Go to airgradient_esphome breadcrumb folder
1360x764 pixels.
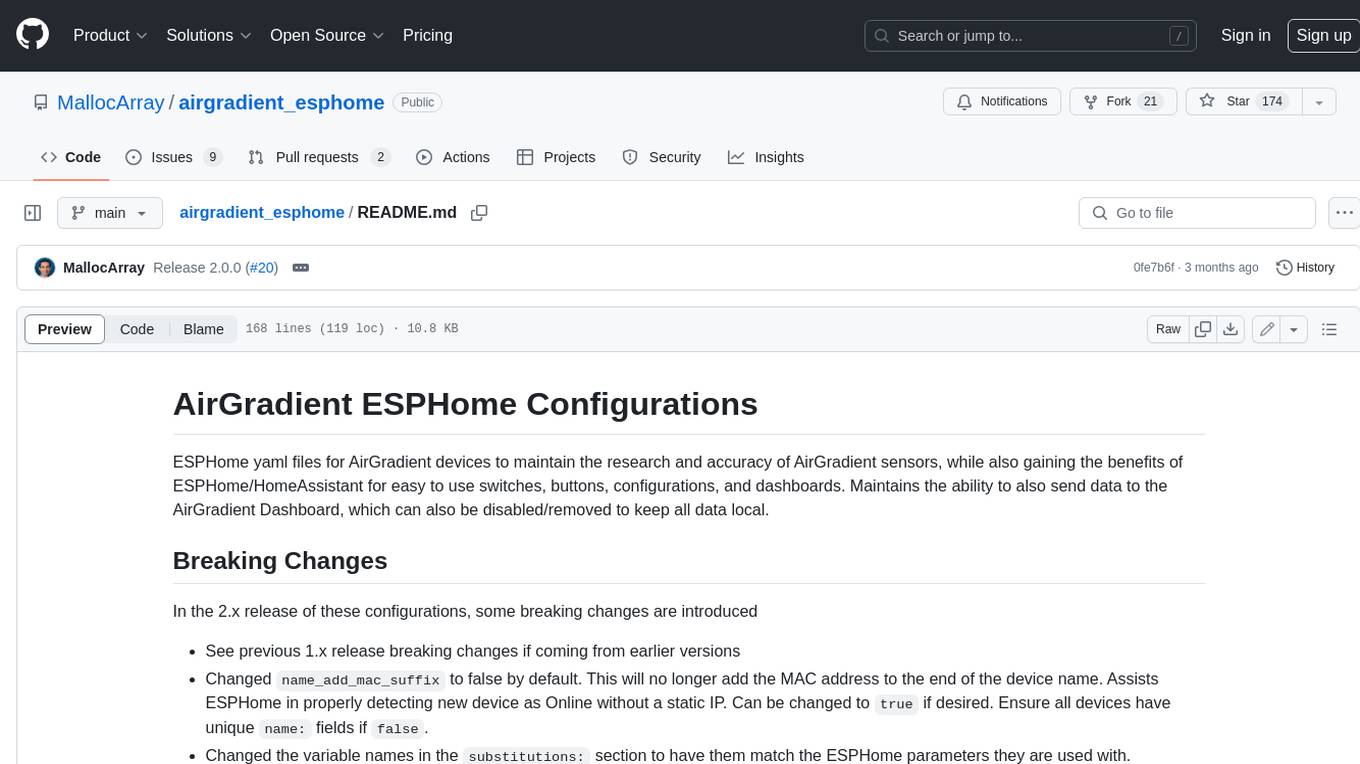[x=262, y=212]
